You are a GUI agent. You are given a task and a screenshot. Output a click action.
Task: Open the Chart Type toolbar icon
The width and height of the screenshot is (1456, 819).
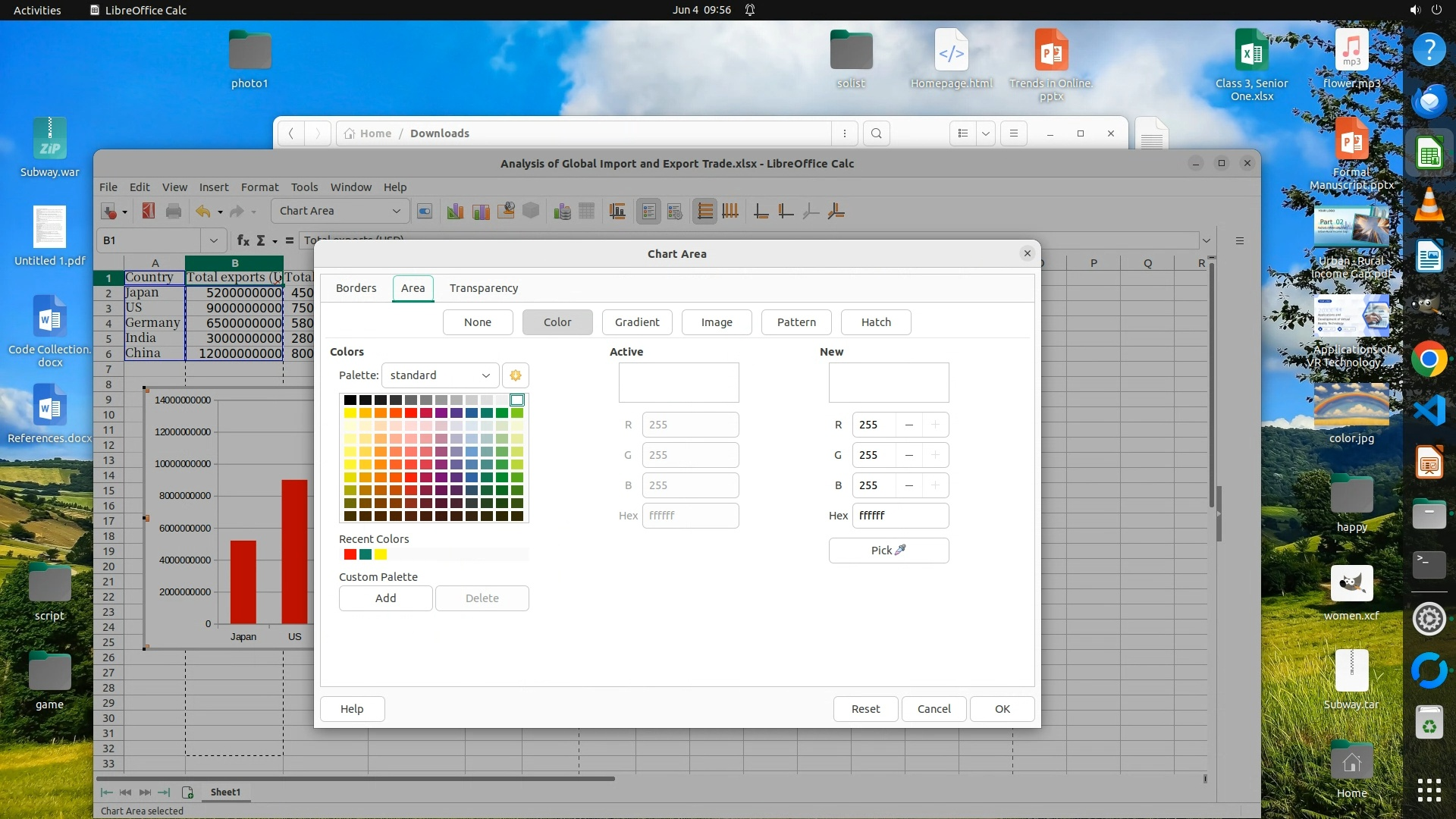pos(455,212)
